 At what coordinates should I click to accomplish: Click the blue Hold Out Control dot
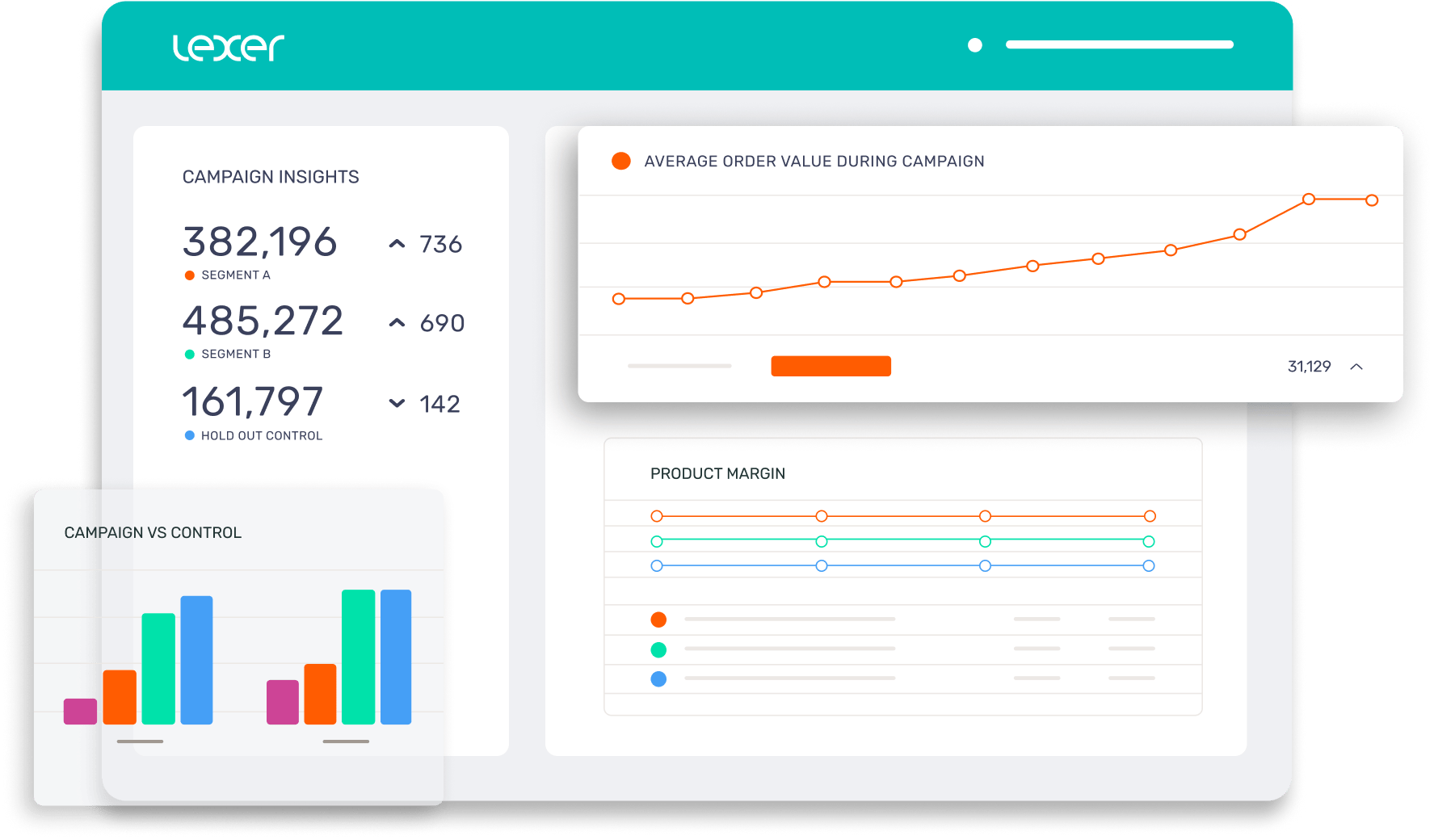[x=189, y=435]
